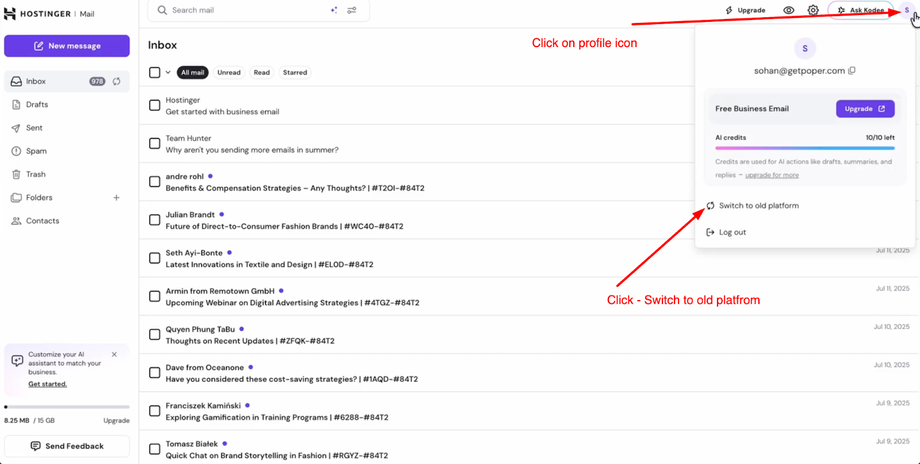Click the AI sparkle icon in search bar
This screenshot has height=464, width=920.
tap(334, 10)
